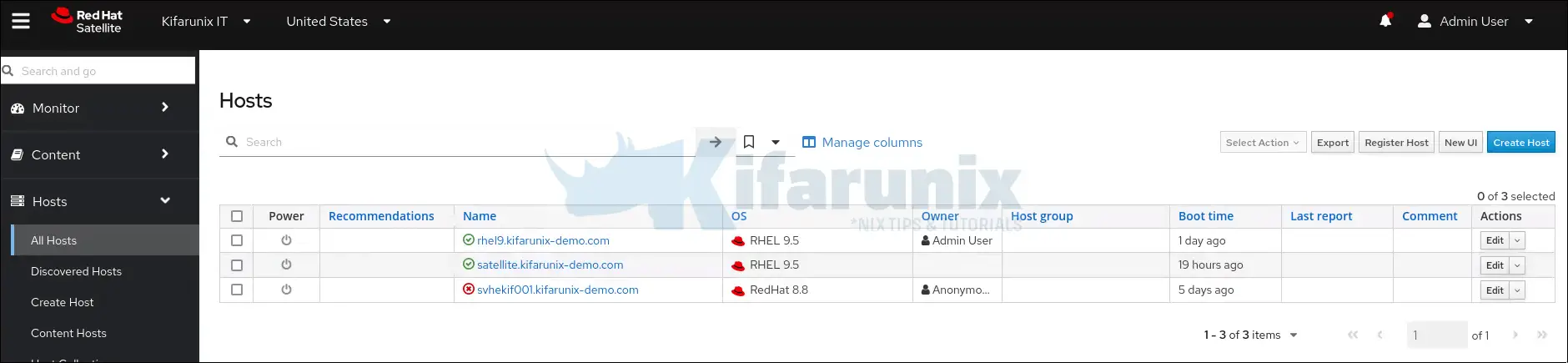Submit host search with arrow button
This screenshot has width=1568, height=363.
(716, 143)
